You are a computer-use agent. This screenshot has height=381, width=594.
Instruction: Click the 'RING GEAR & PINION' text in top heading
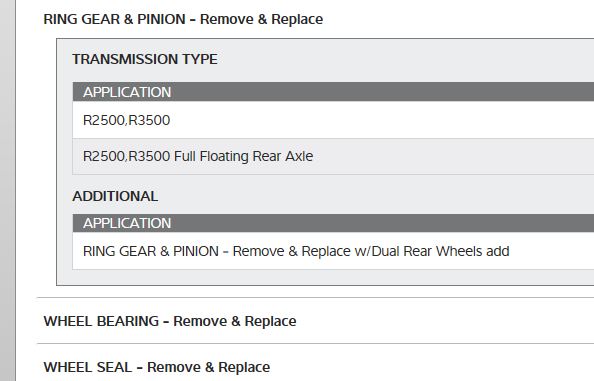[114, 19]
